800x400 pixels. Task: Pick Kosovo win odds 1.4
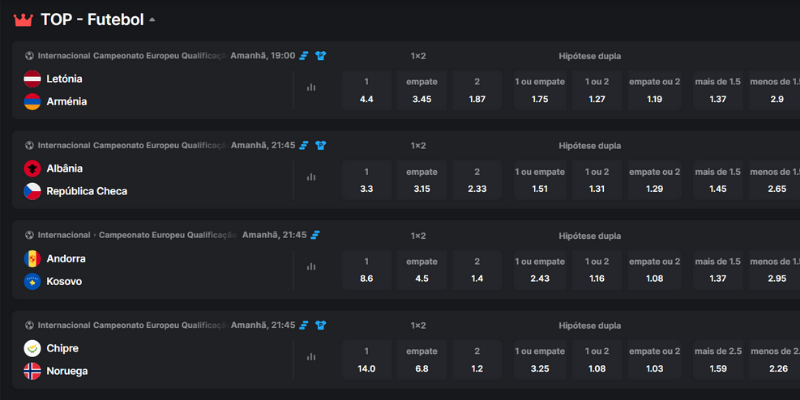(x=477, y=270)
